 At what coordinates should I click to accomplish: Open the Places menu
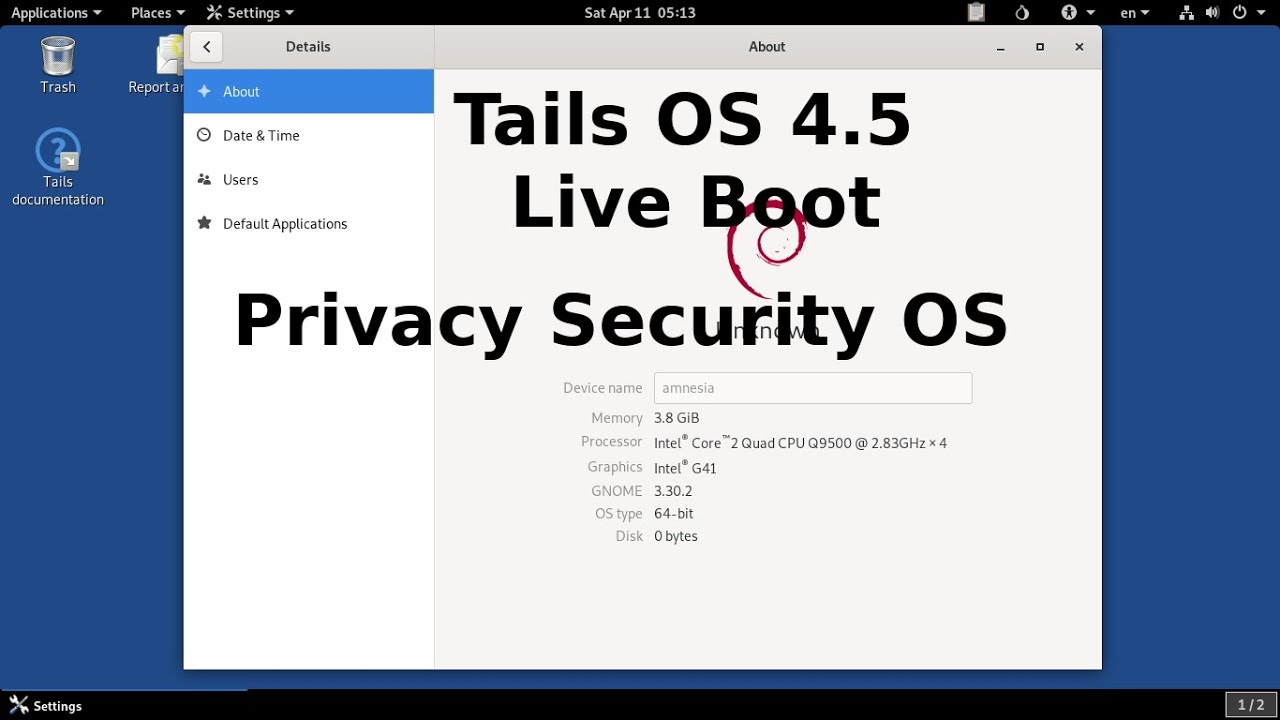click(x=157, y=13)
